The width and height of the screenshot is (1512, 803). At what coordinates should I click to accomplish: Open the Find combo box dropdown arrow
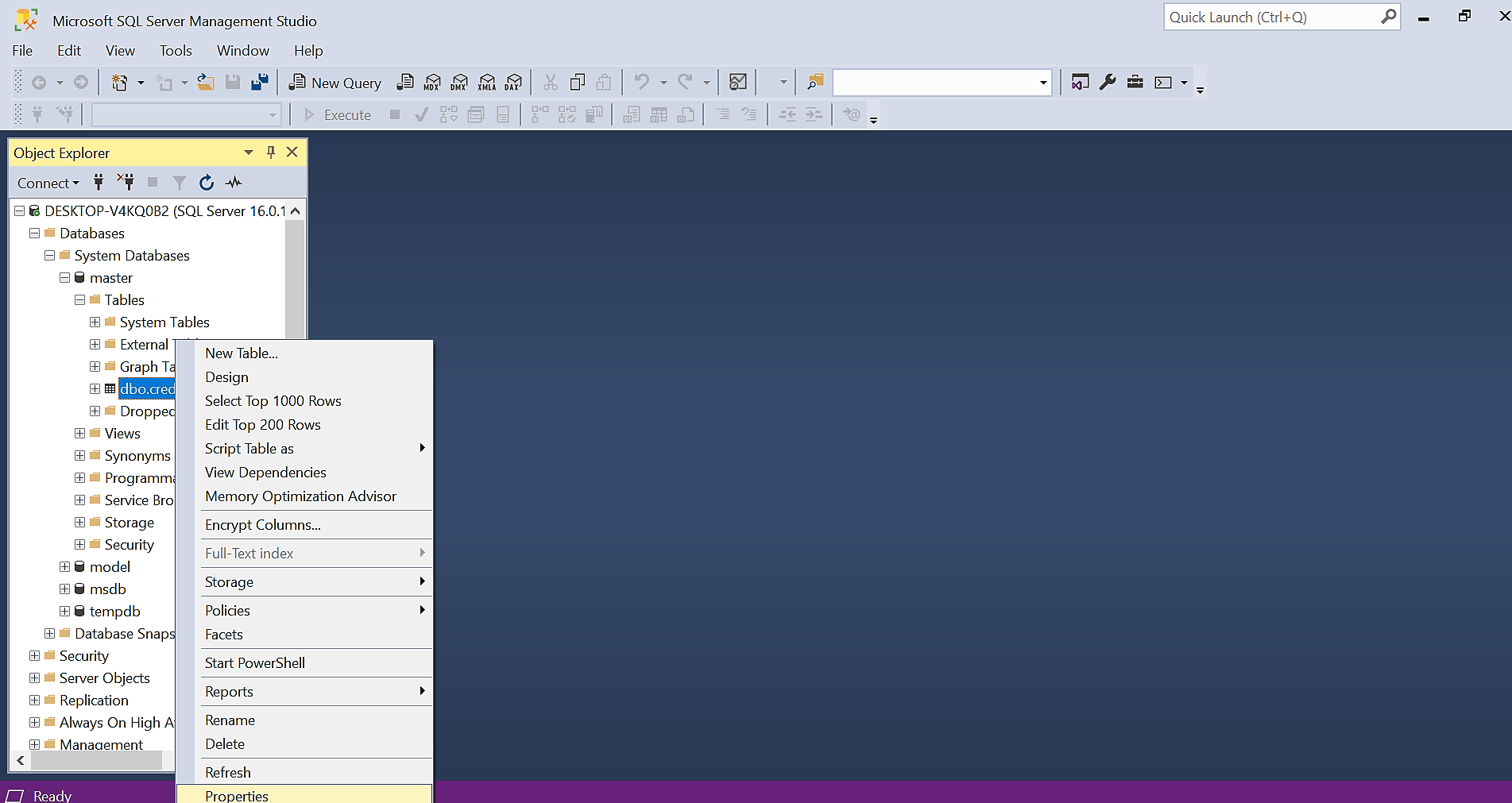coord(1043,83)
